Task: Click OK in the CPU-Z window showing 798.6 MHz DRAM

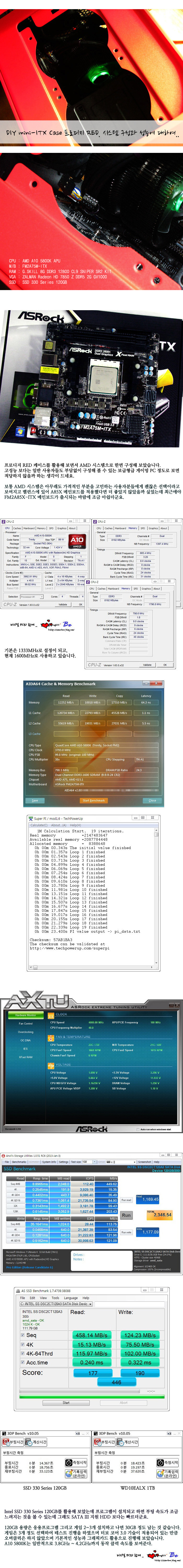Action: coord(164,665)
